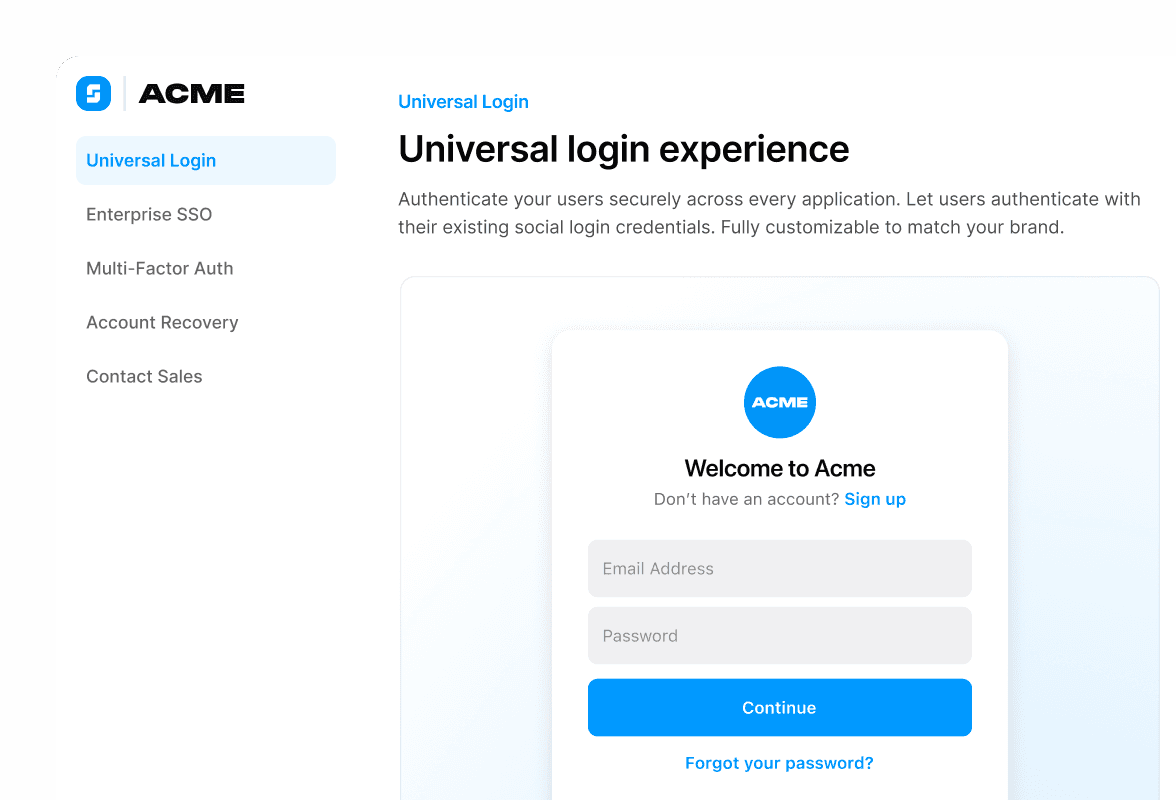The image size is (1176, 800).
Task: Open the Contact Sales page
Action: pos(144,376)
